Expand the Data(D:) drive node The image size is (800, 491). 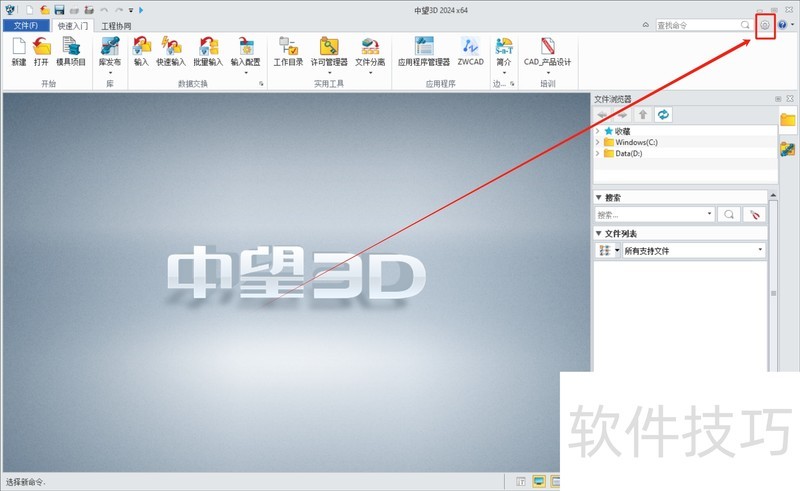pos(597,153)
